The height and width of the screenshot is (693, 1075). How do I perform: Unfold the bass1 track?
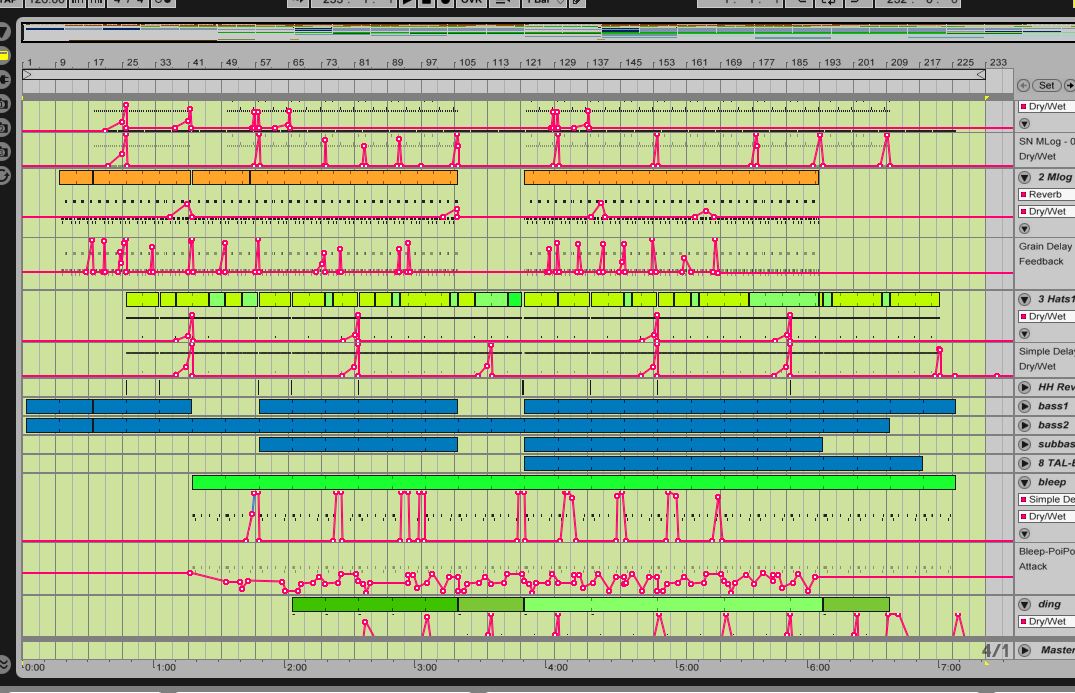pos(1024,406)
